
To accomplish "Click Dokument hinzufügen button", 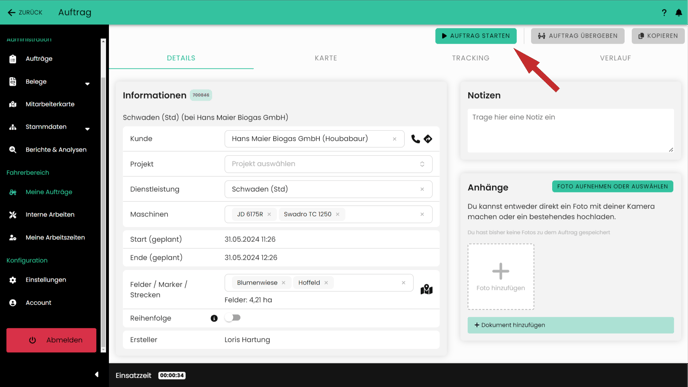I will [x=570, y=325].
